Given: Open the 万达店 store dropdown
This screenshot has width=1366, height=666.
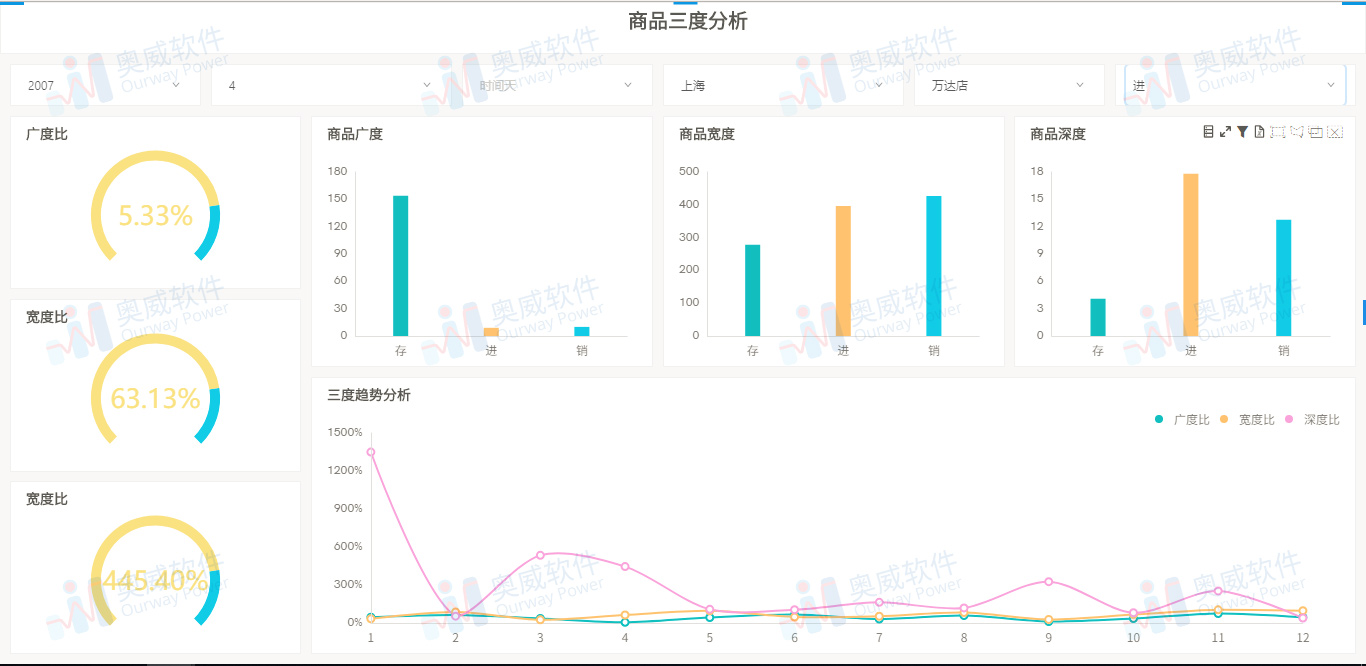Looking at the screenshot, I should coord(1008,85).
